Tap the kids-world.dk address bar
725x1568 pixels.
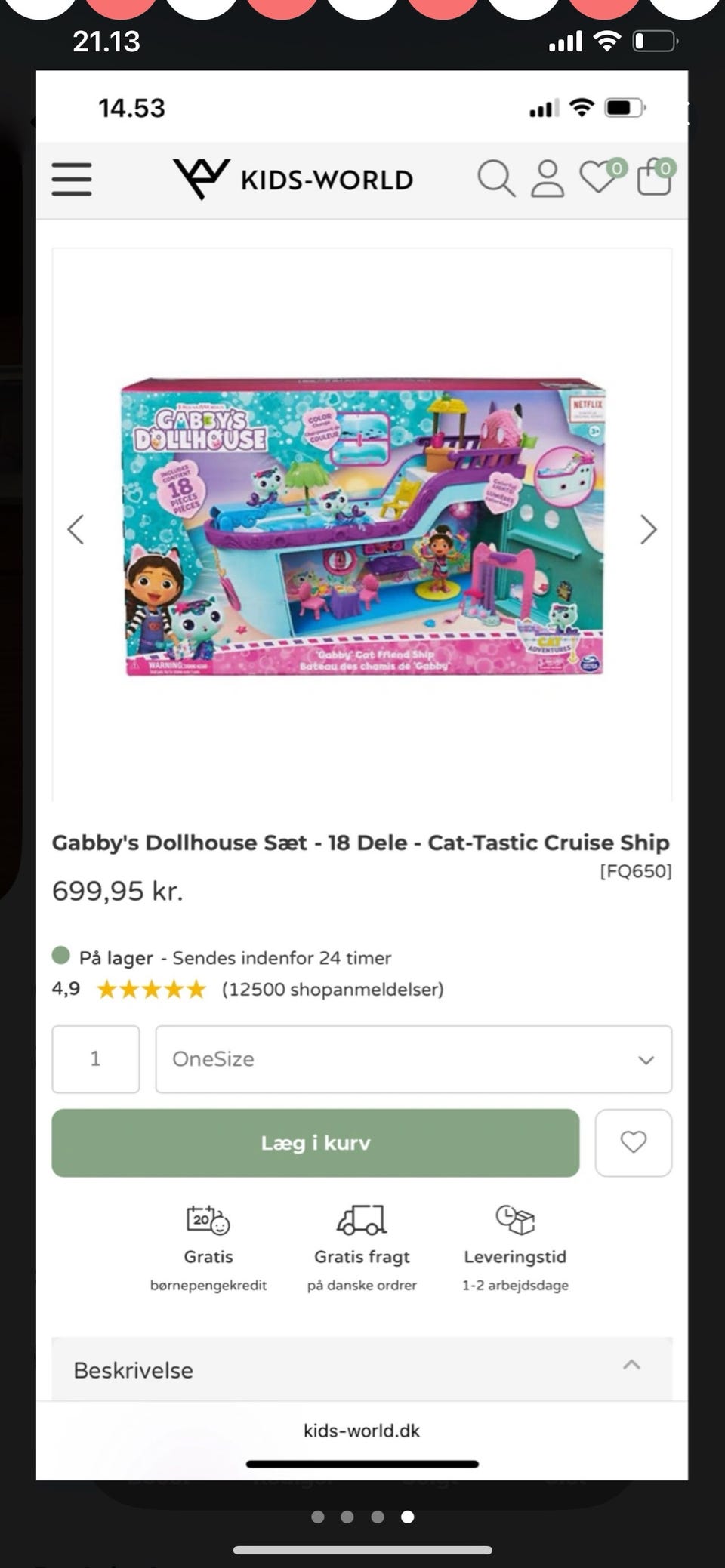pos(362,1430)
